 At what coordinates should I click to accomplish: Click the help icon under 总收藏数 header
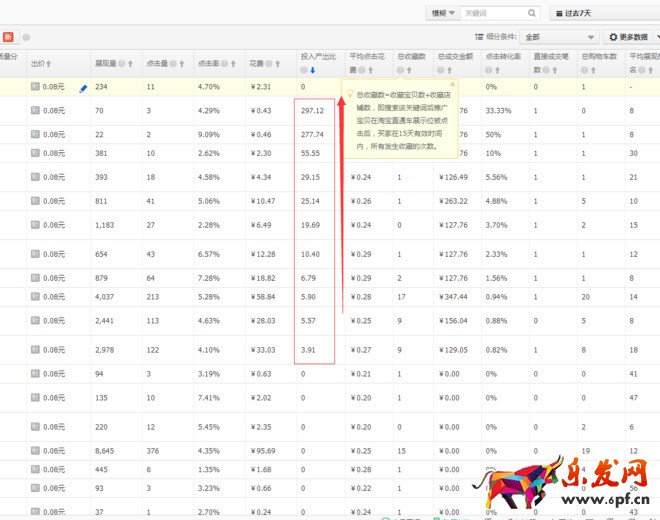click(x=401, y=70)
